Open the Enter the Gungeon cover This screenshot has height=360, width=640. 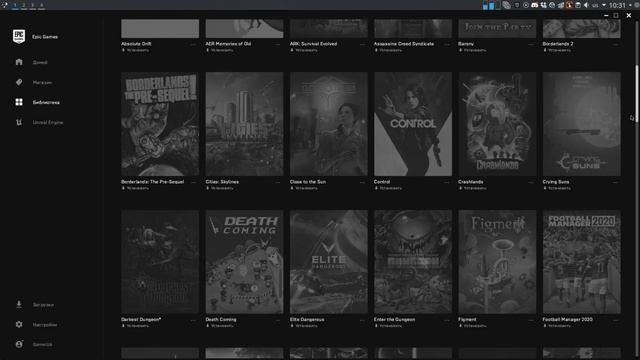(413, 262)
